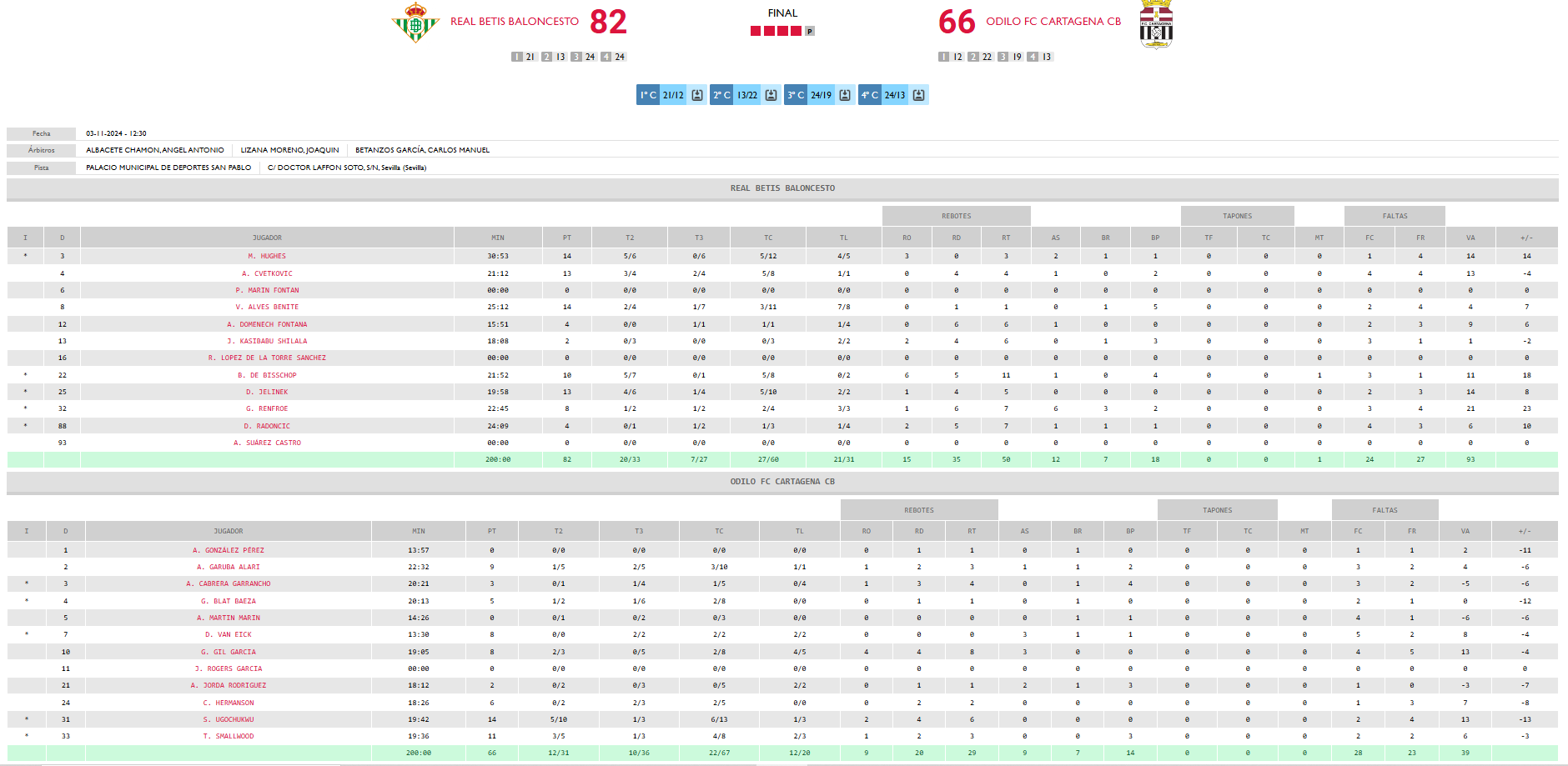
Task: Open the Odilo FC Cartagena CB team name link
Action: 1053,22
